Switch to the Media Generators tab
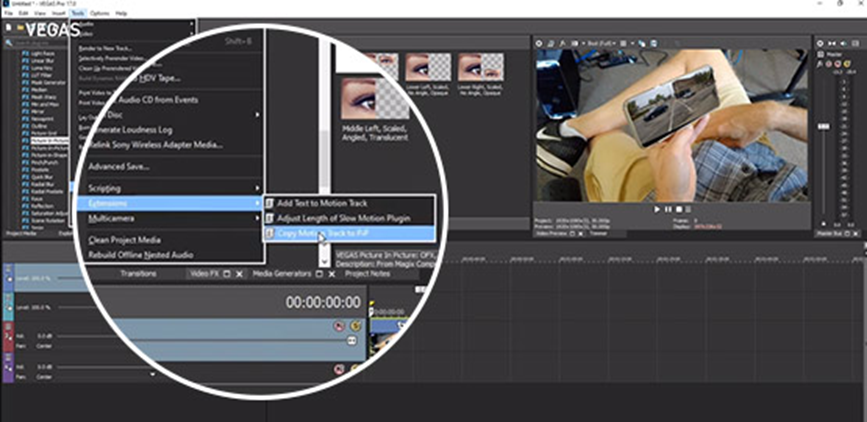Image resolution: width=867 pixels, height=422 pixels. pyautogui.click(x=282, y=273)
